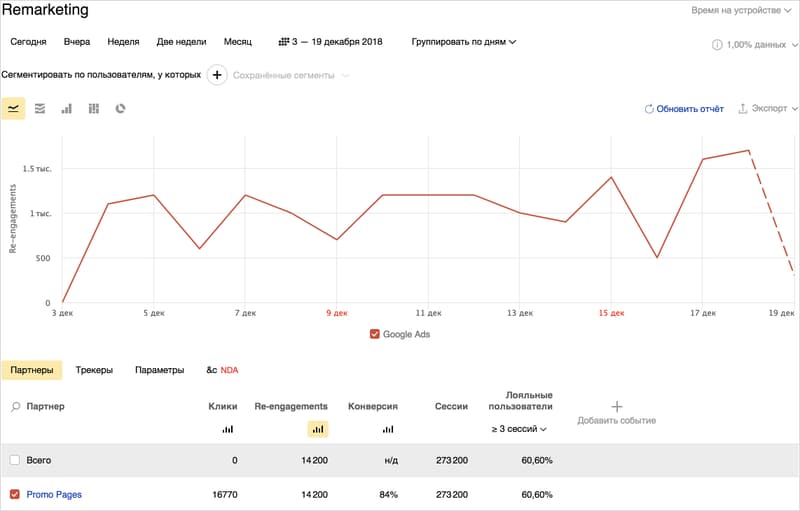Image resolution: width=800 pixels, height=511 pixels.
Task: Select the line chart view icon
Action: coord(13,109)
